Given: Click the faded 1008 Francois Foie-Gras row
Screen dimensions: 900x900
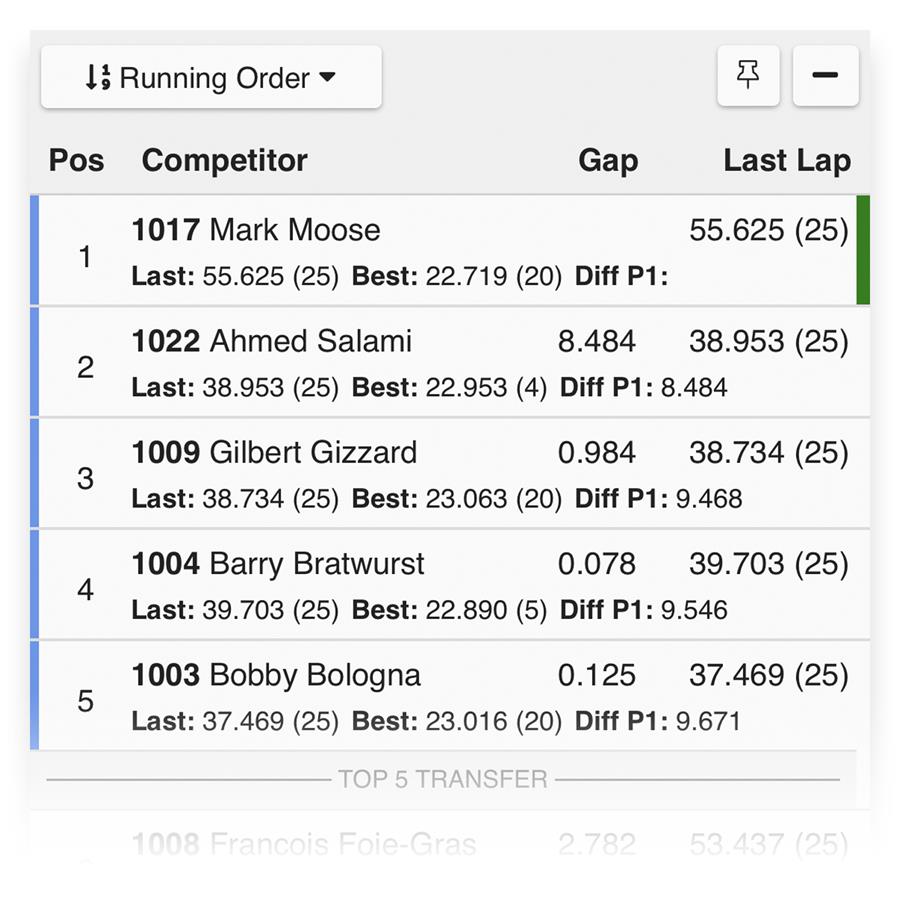Looking at the screenshot, I should (x=450, y=844).
